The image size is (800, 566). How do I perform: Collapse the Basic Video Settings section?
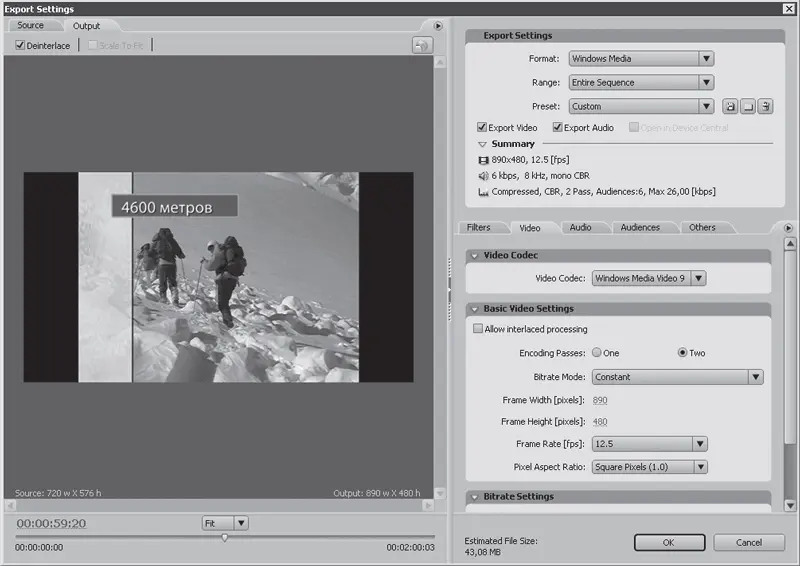(x=474, y=309)
